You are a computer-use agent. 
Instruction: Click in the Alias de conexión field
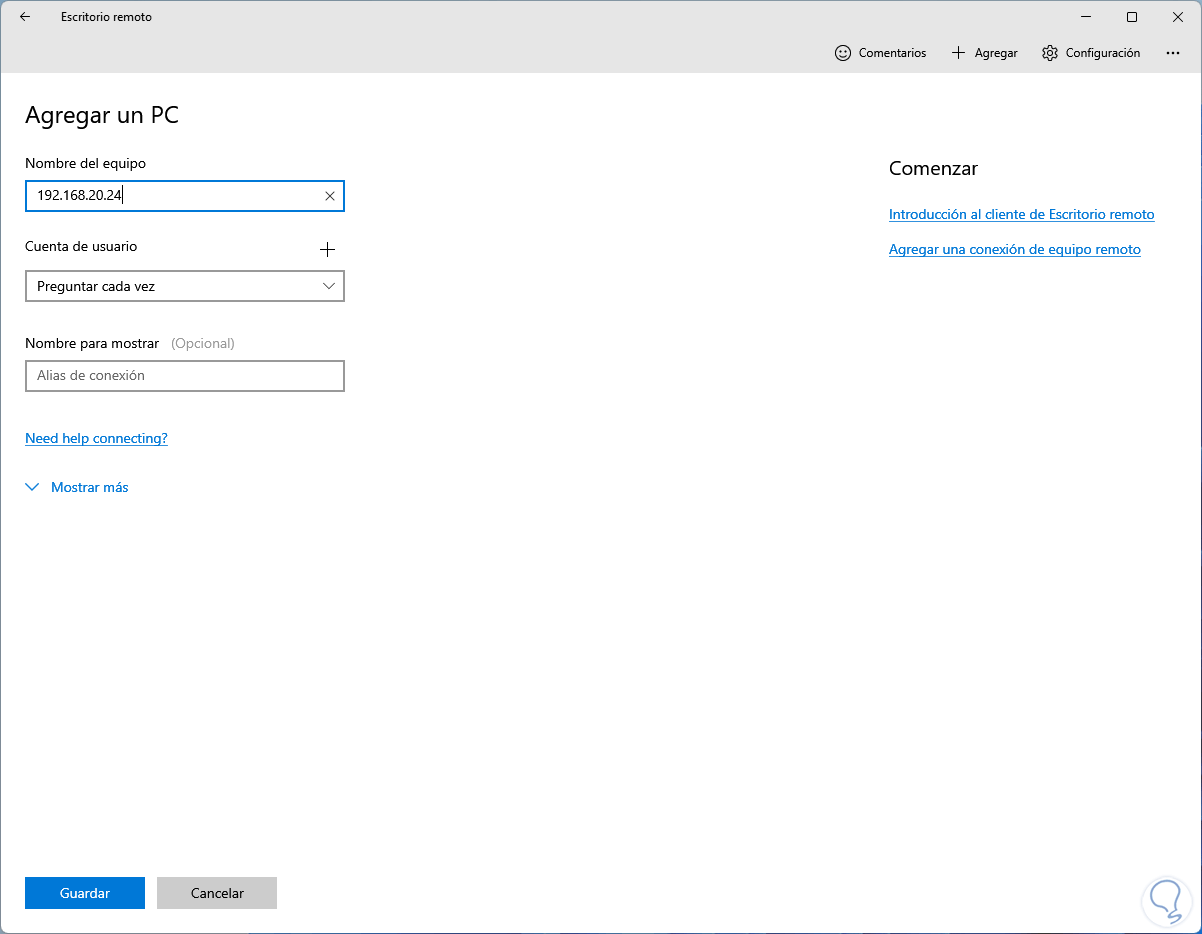click(185, 376)
